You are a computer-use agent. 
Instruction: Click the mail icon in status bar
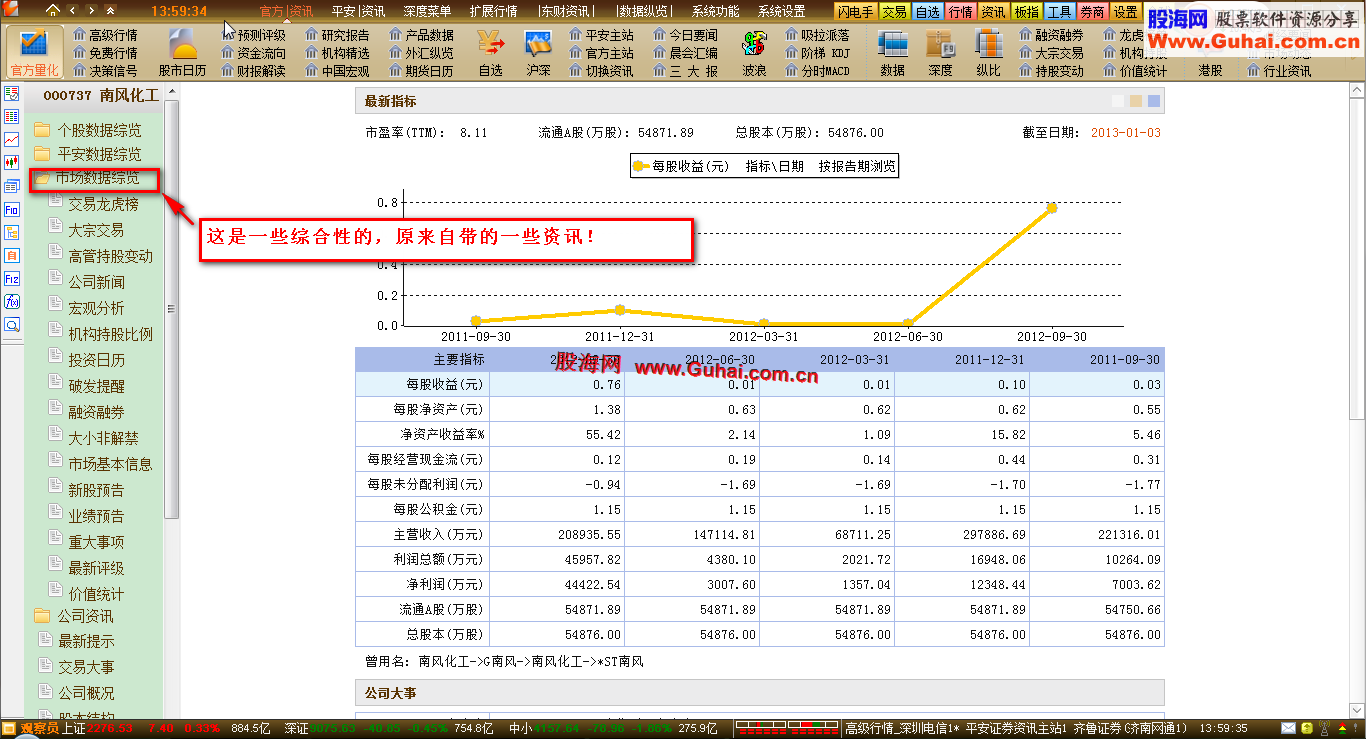point(1286,728)
